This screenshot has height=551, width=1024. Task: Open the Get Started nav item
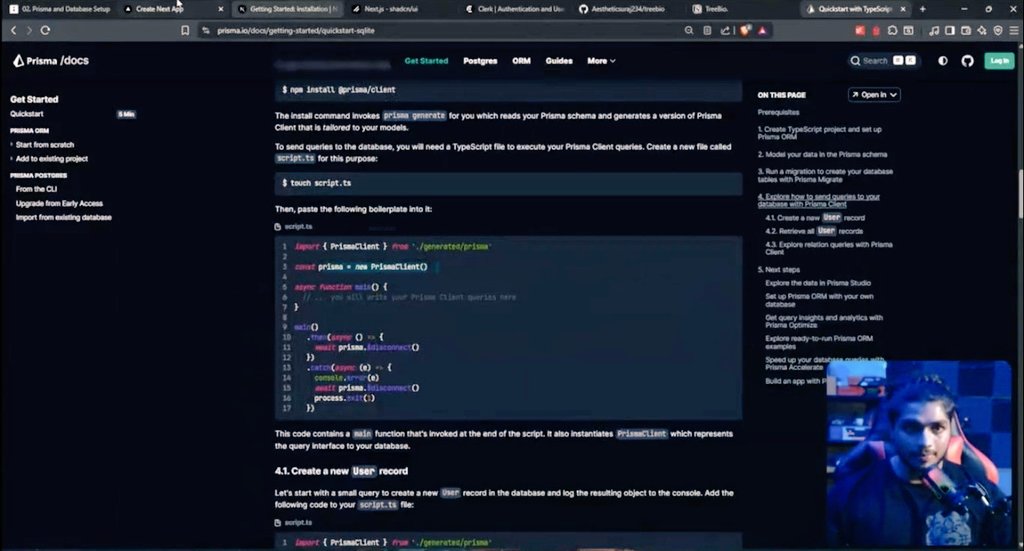tap(426, 61)
